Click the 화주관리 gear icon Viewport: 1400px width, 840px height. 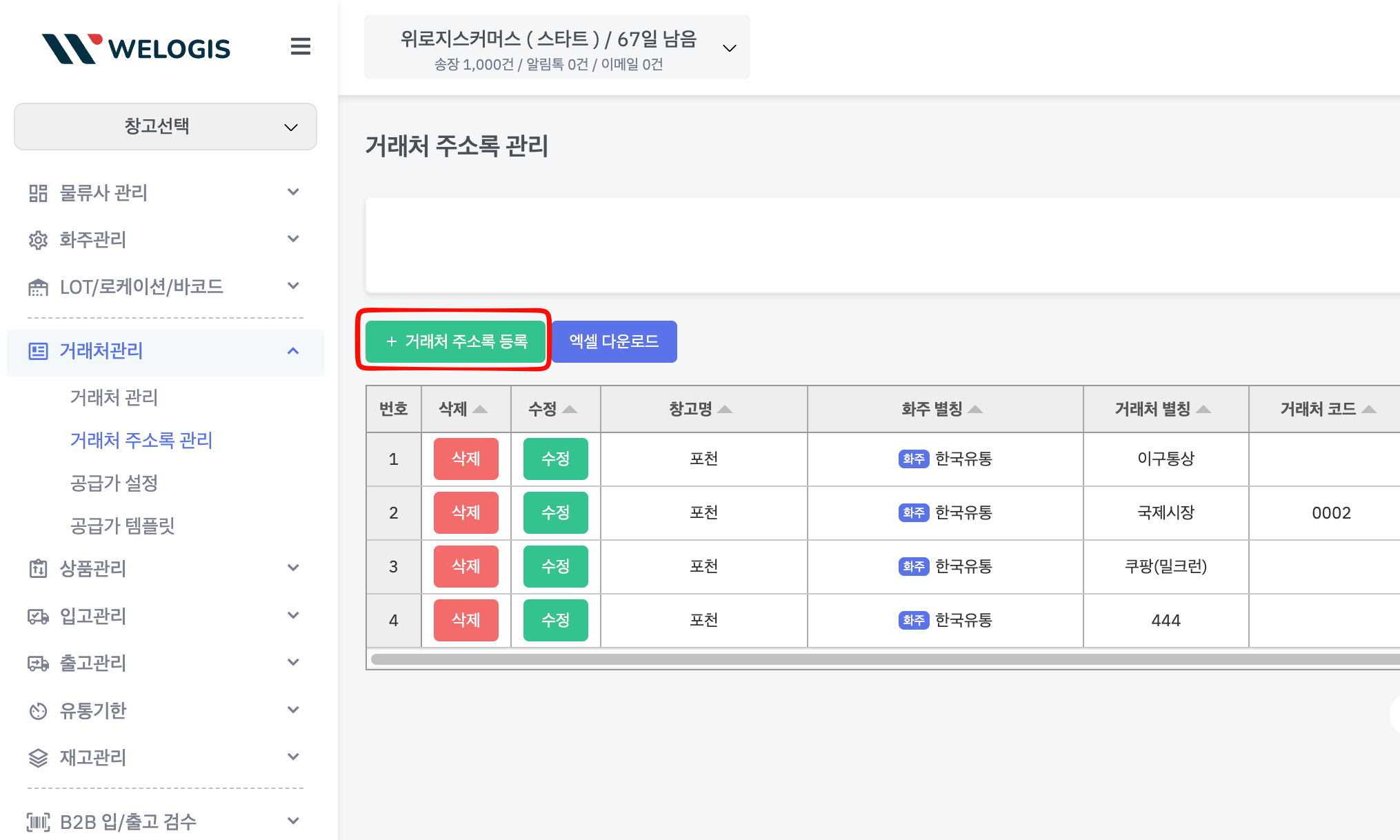pos(38,240)
